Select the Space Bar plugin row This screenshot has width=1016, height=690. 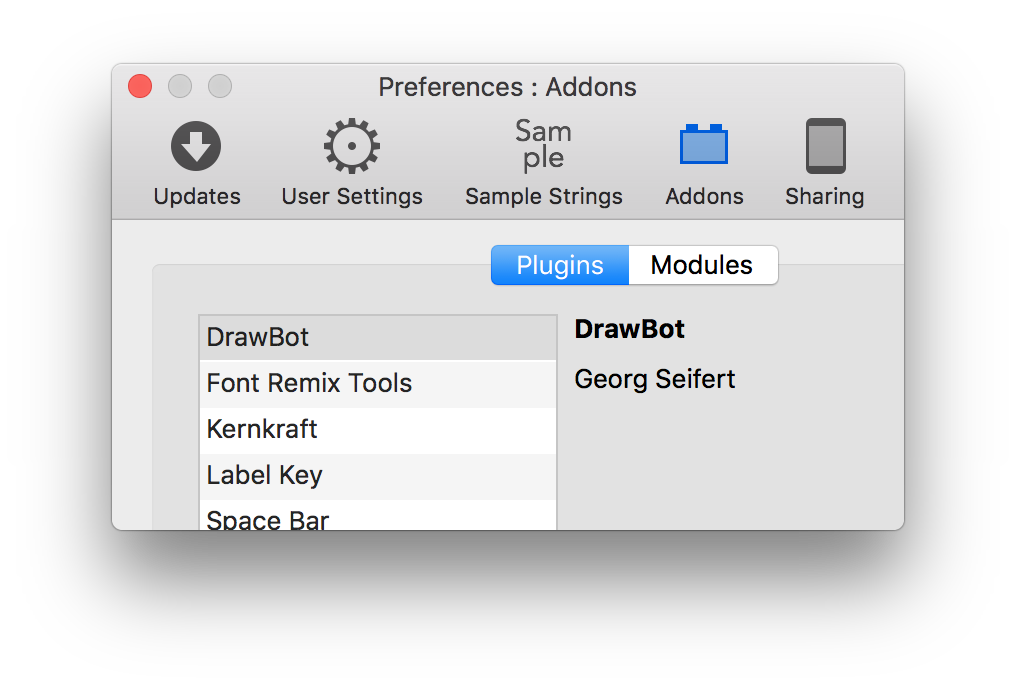click(377, 518)
